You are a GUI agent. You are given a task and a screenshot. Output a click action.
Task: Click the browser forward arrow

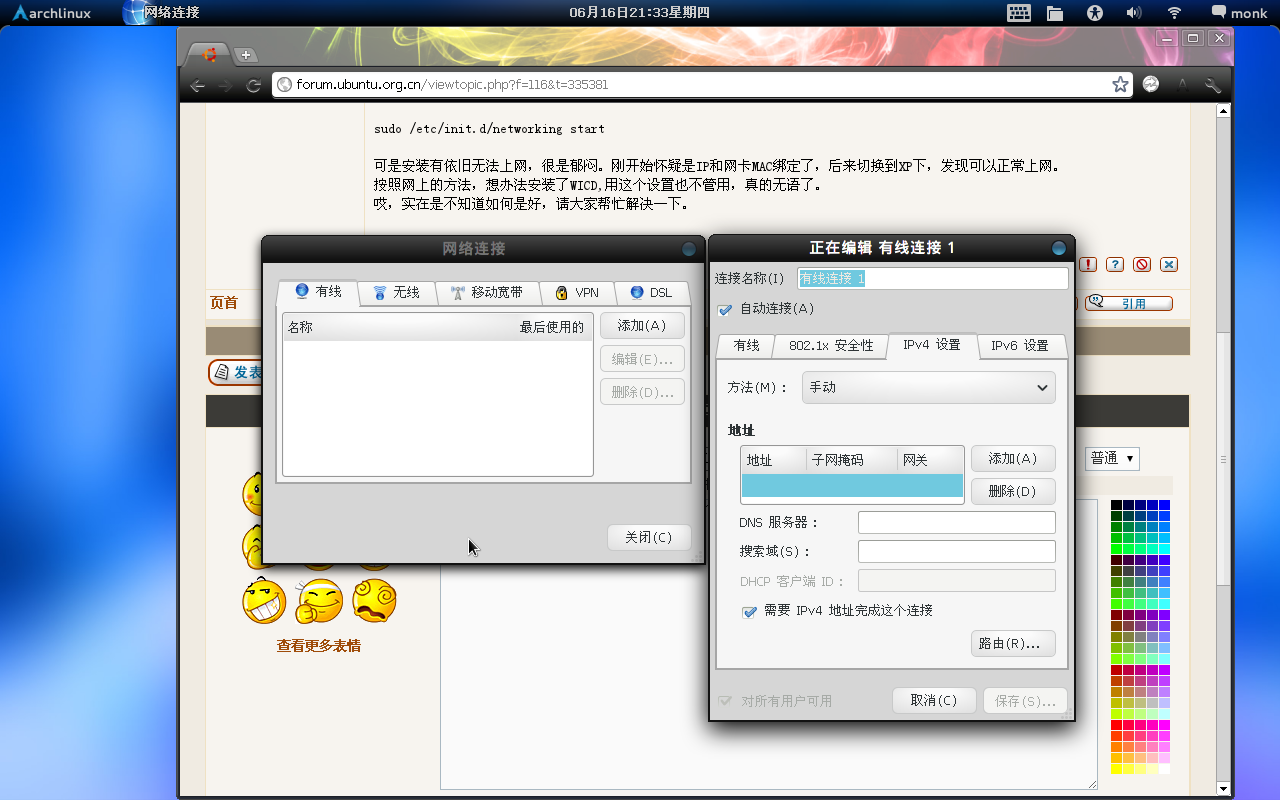[x=226, y=85]
